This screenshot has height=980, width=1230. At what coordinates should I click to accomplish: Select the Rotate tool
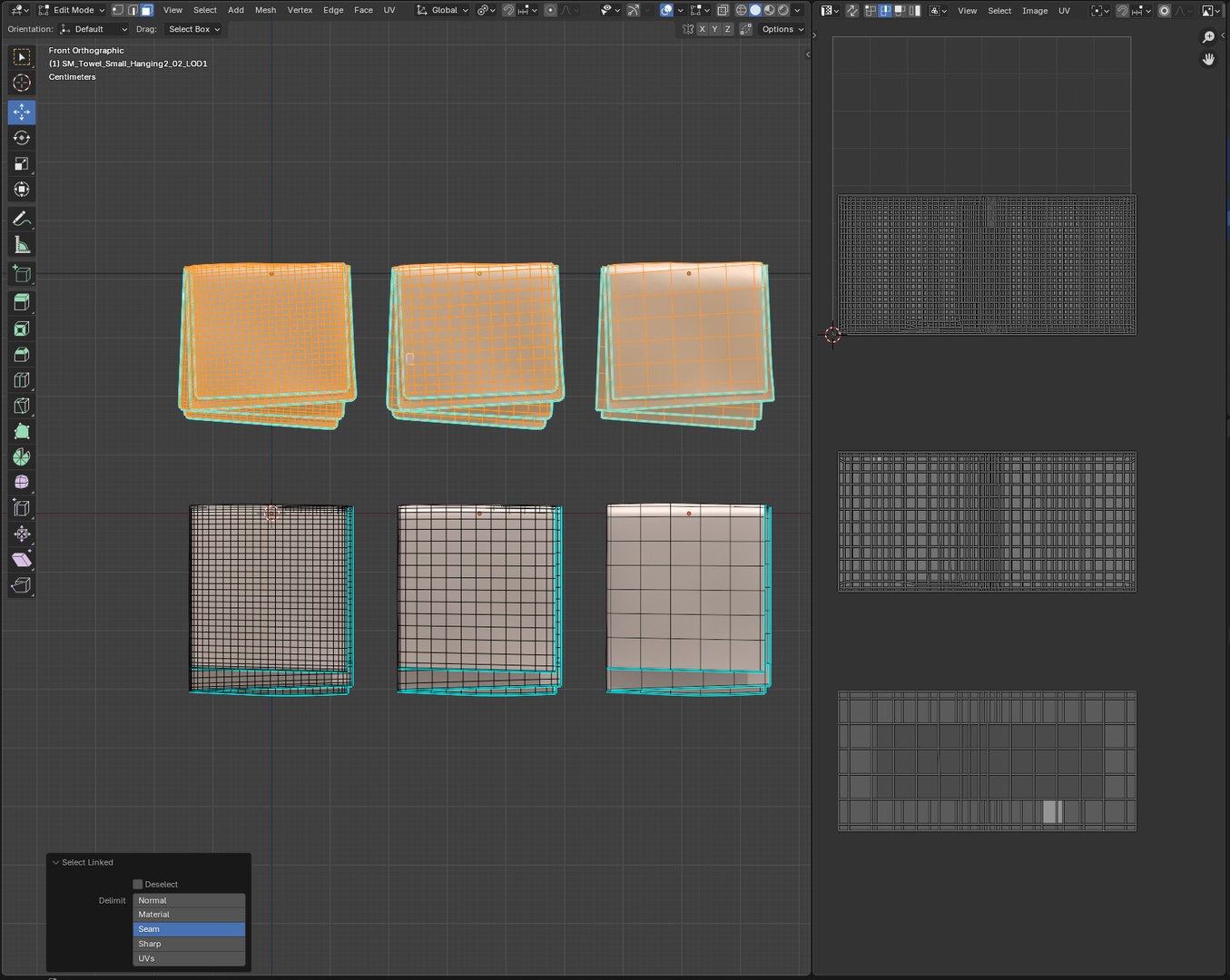(22, 138)
